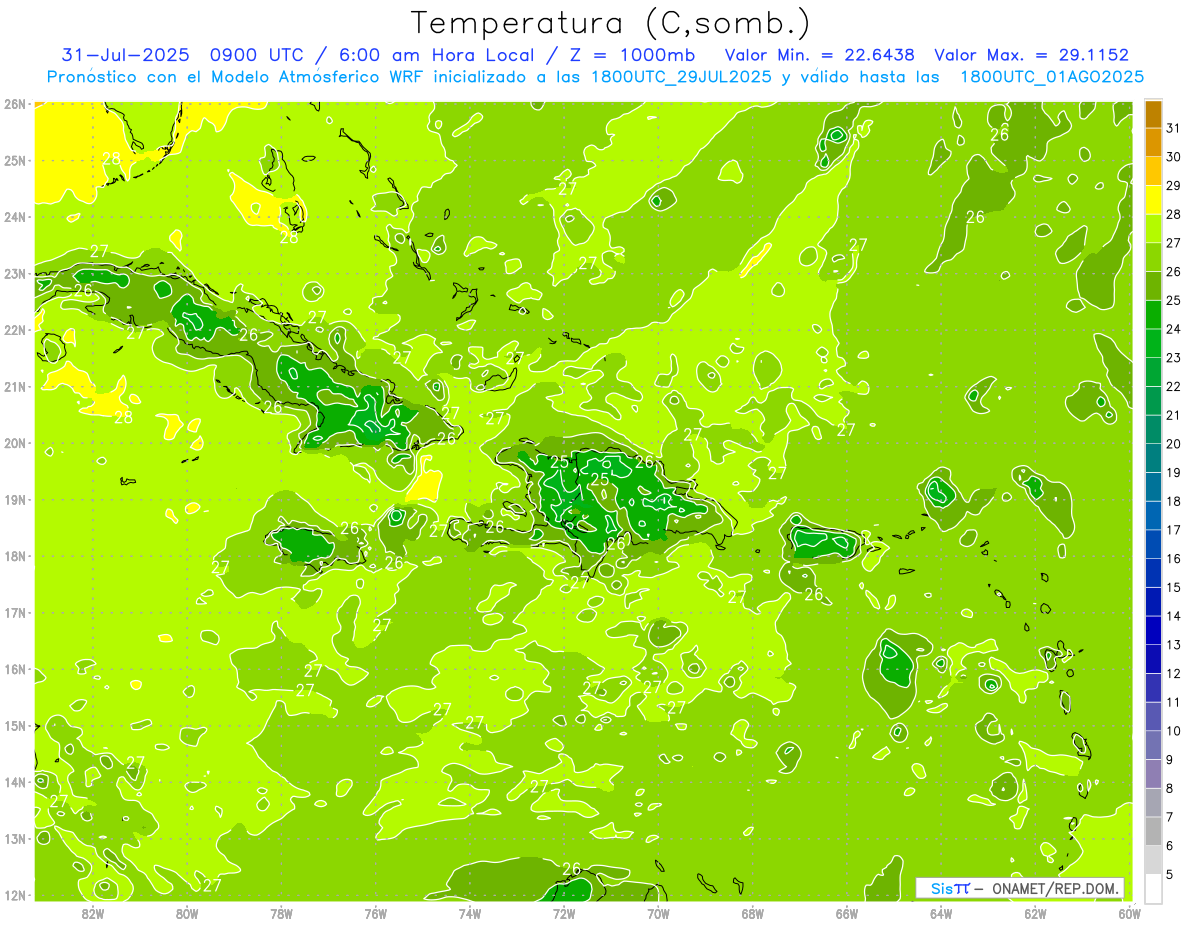Click the '72W' longitude axis label
1200x927 pixels.
click(x=564, y=913)
